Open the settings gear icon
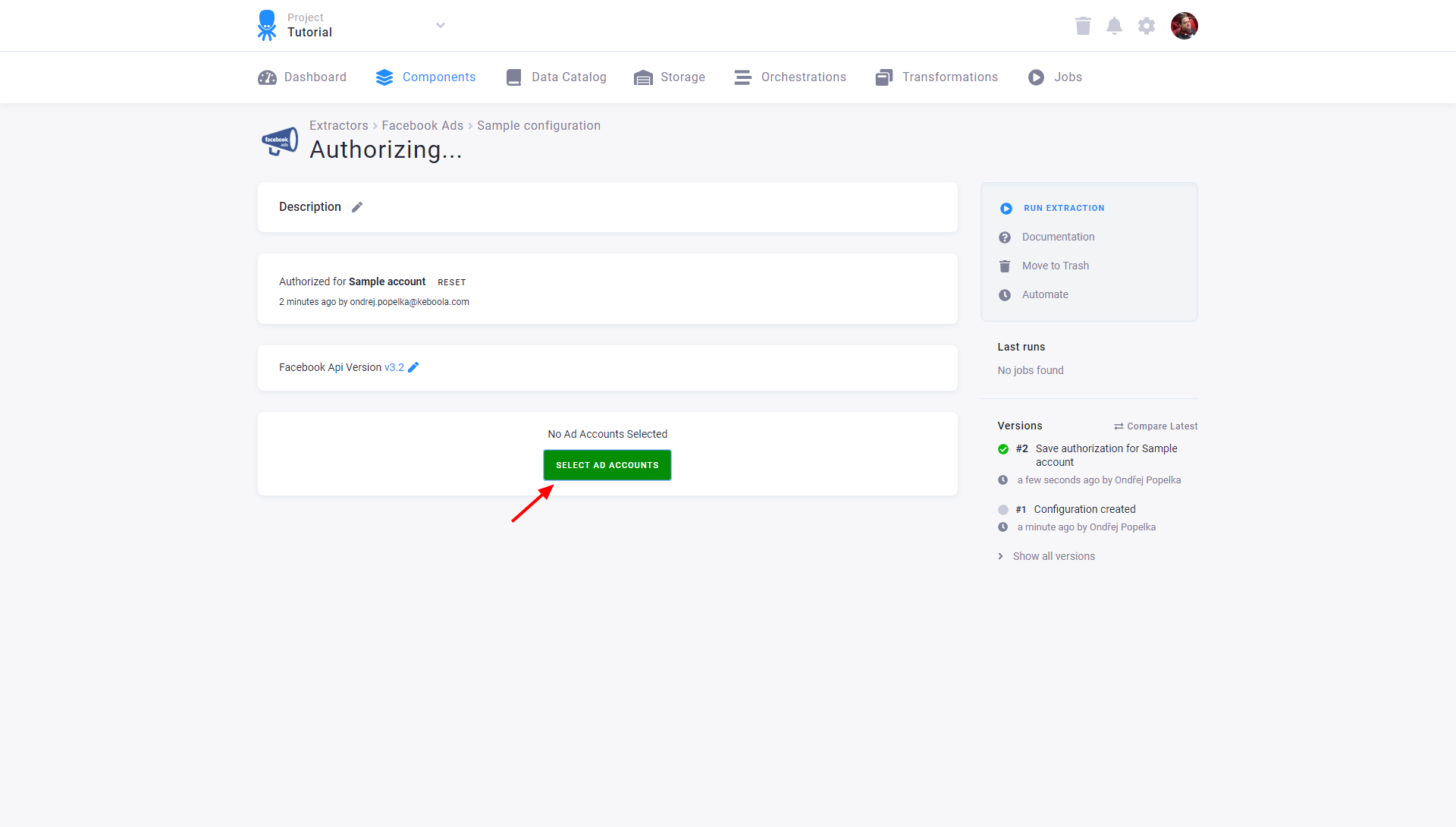The image size is (1456, 827). (x=1147, y=26)
